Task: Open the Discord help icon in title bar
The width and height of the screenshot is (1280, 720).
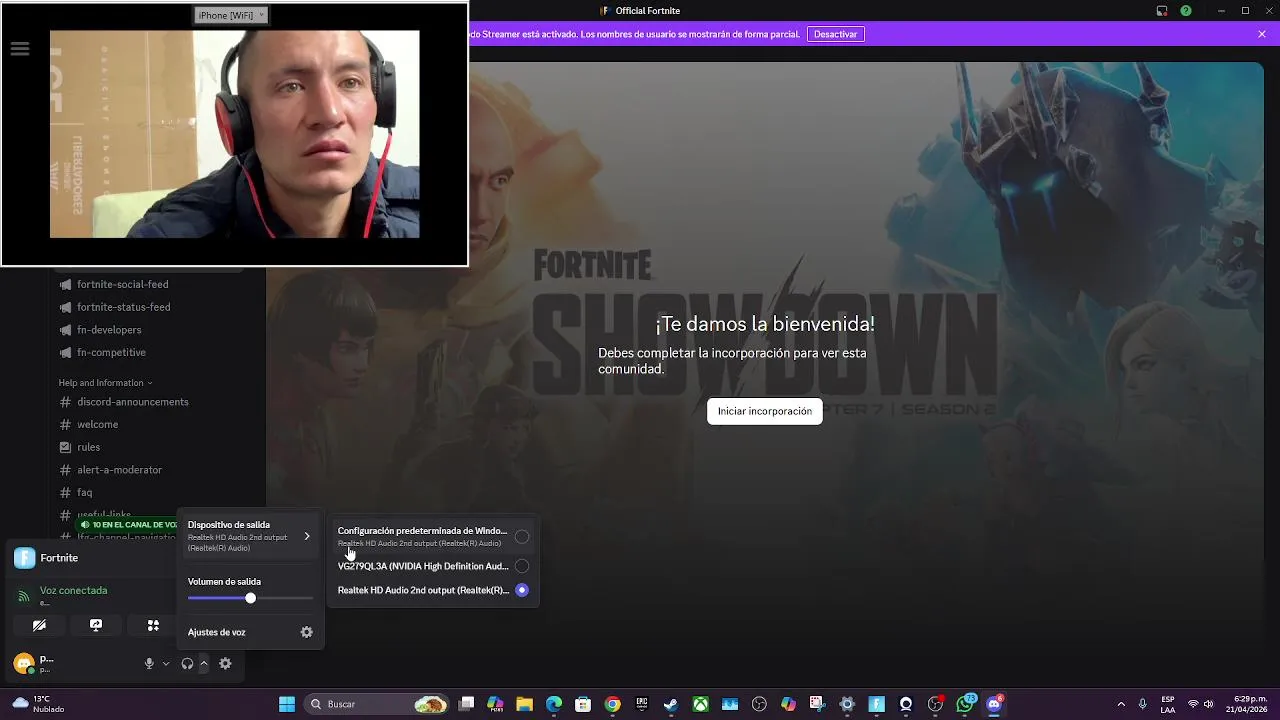Action: (x=1186, y=11)
